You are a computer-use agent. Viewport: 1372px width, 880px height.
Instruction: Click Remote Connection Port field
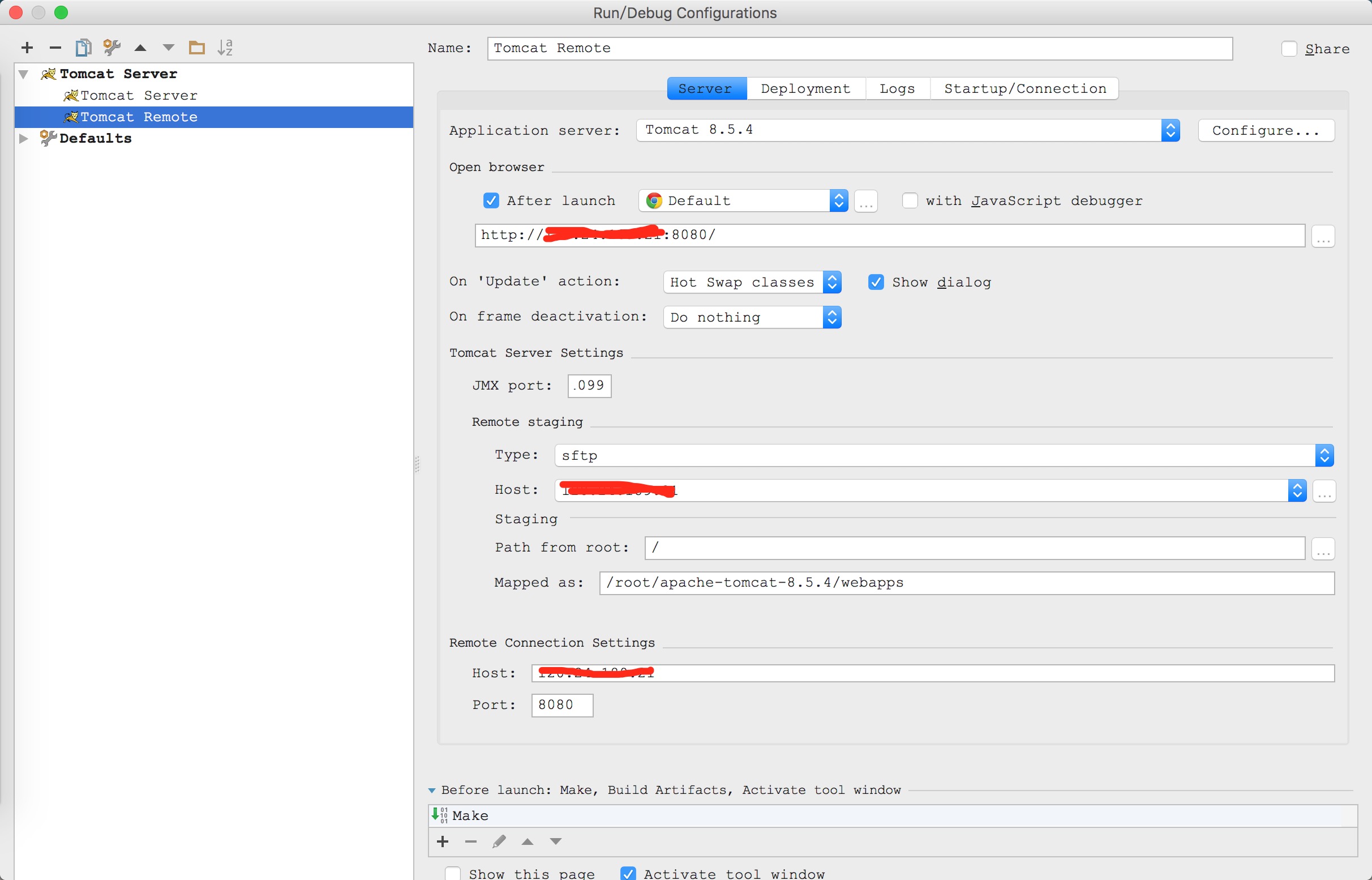pos(562,705)
